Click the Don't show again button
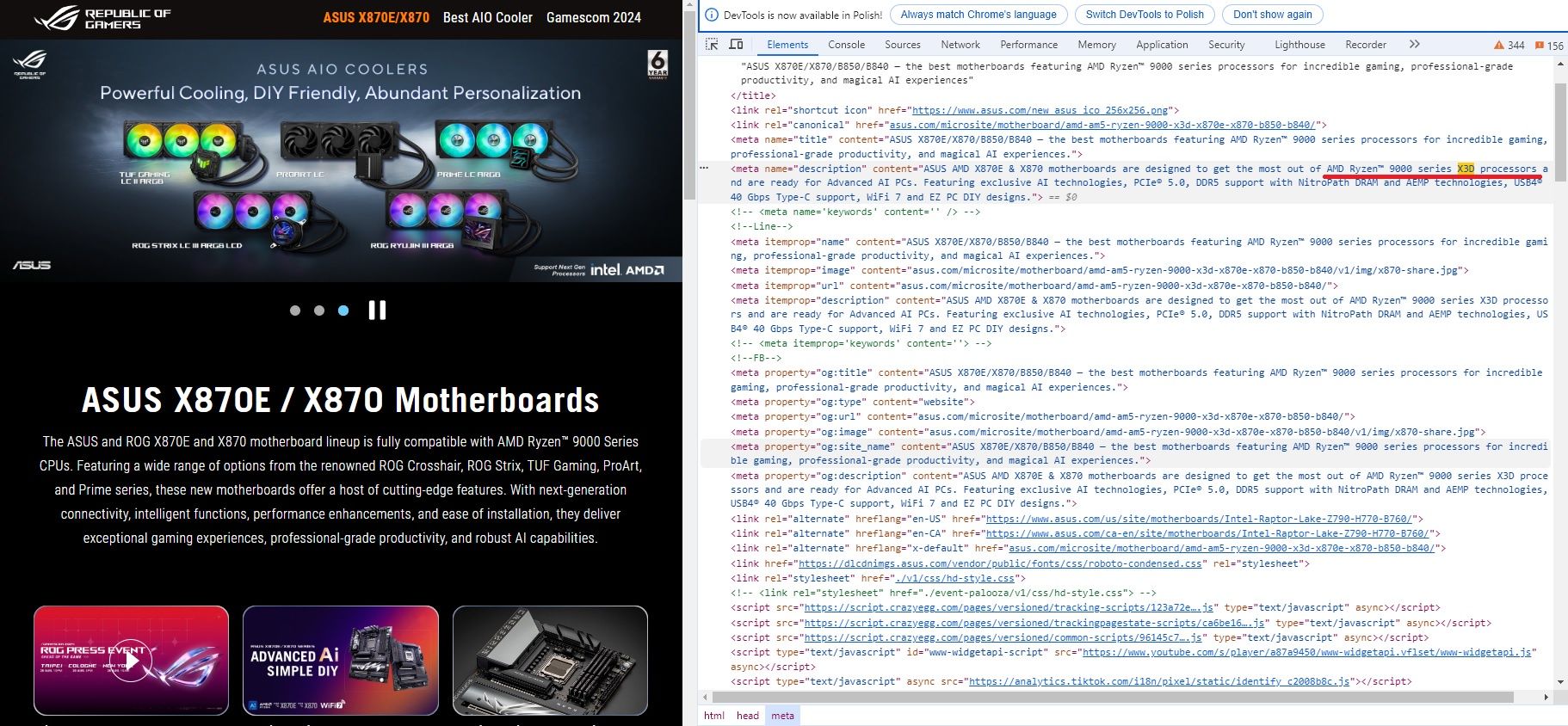The image size is (1568, 726). pos(1273,15)
